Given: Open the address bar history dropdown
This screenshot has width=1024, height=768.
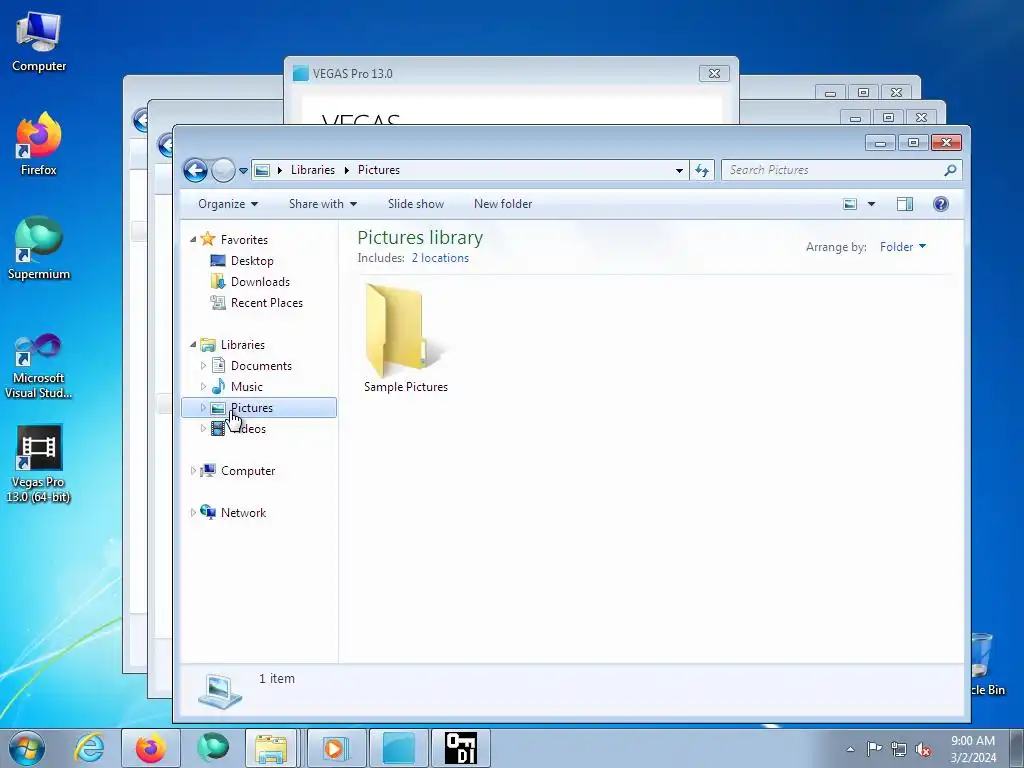Looking at the screenshot, I should click(679, 170).
